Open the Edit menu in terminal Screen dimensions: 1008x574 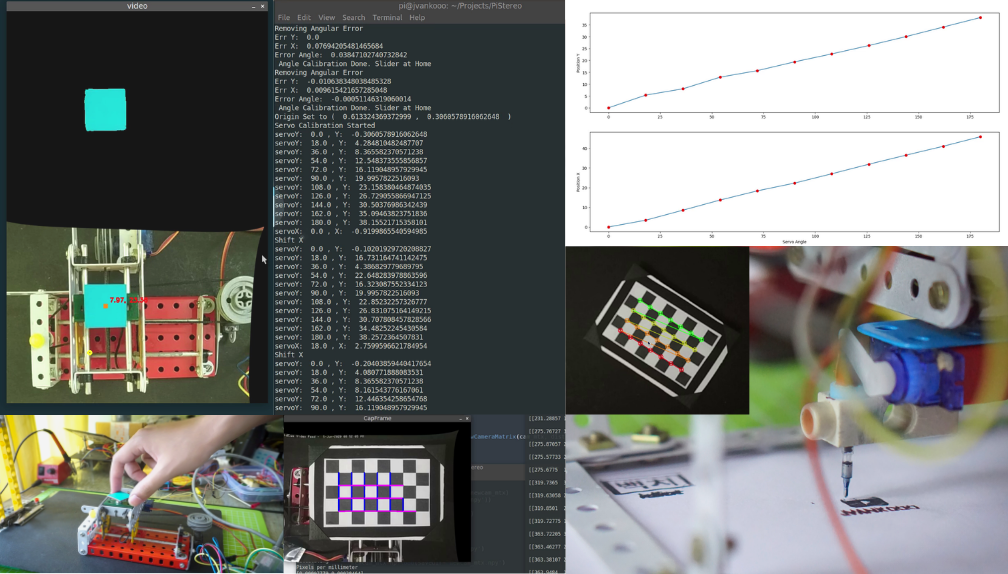click(x=304, y=18)
